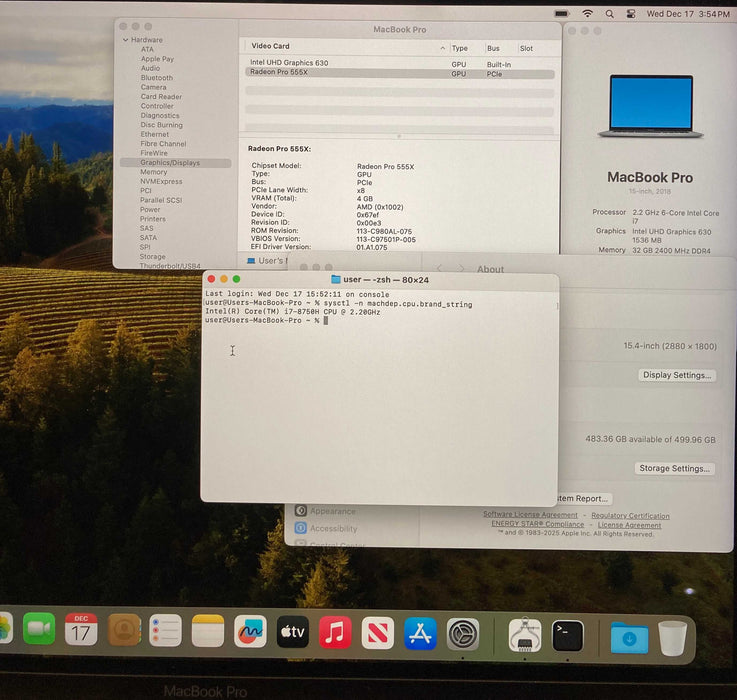Click date and time in menu bar

tap(688, 14)
